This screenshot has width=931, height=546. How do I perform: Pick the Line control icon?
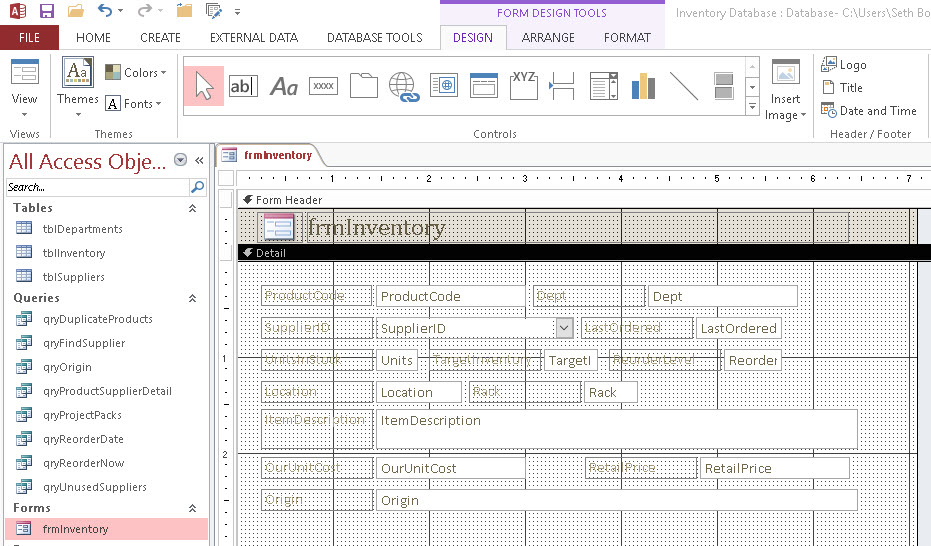click(684, 86)
